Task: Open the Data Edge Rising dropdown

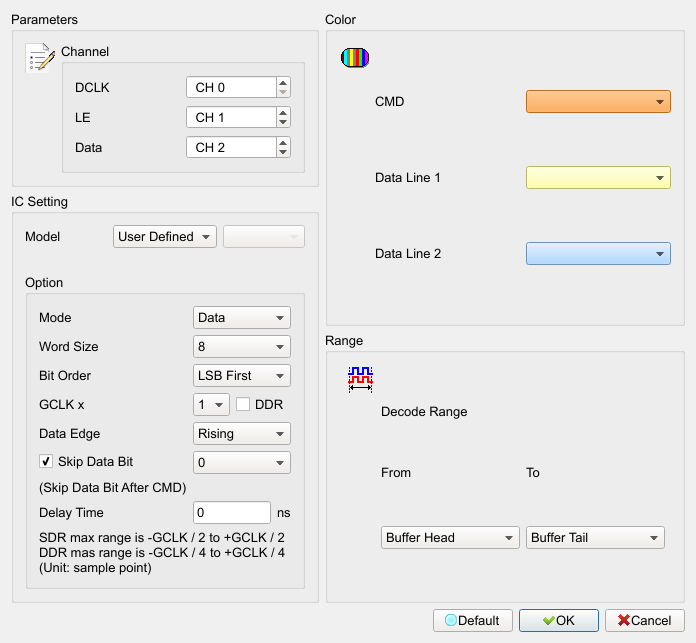Action: click(x=242, y=434)
